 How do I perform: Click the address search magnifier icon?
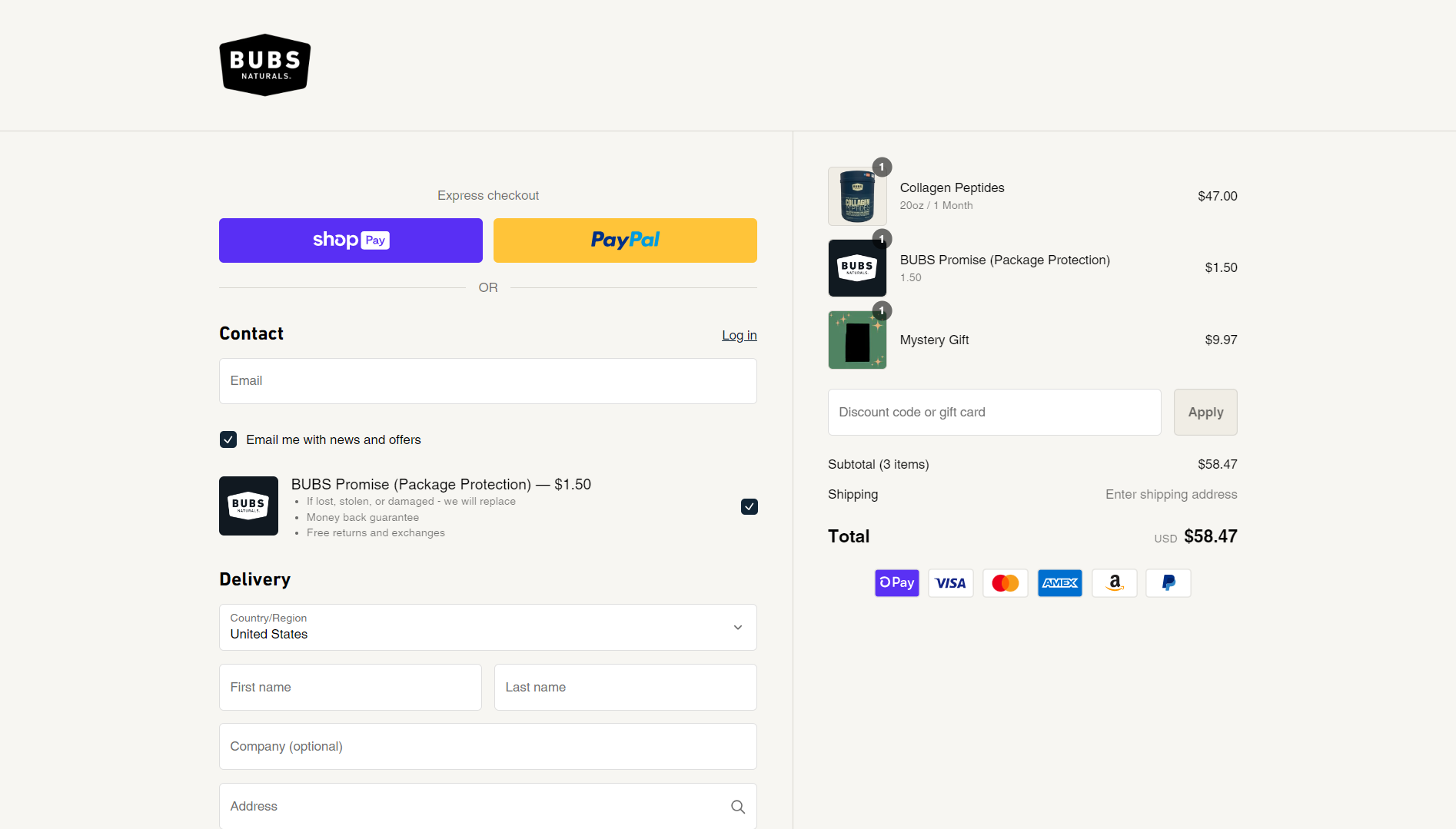pyautogui.click(x=738, y=807)
